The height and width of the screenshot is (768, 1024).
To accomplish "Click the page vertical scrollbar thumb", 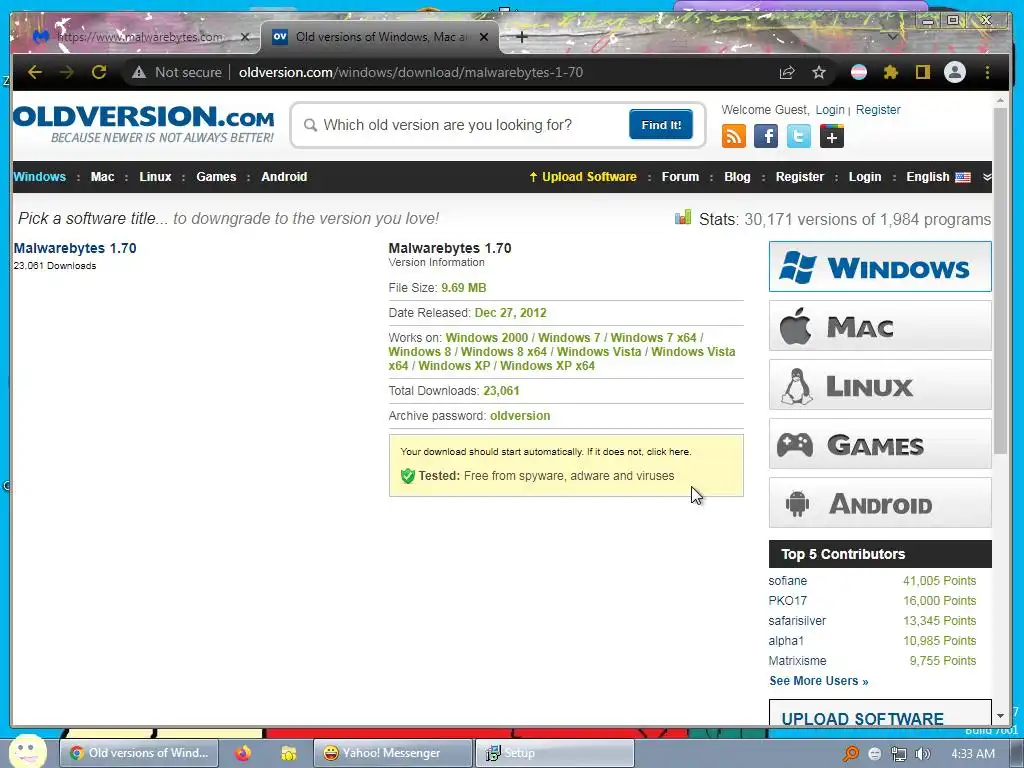I will tap(1000, 281).
